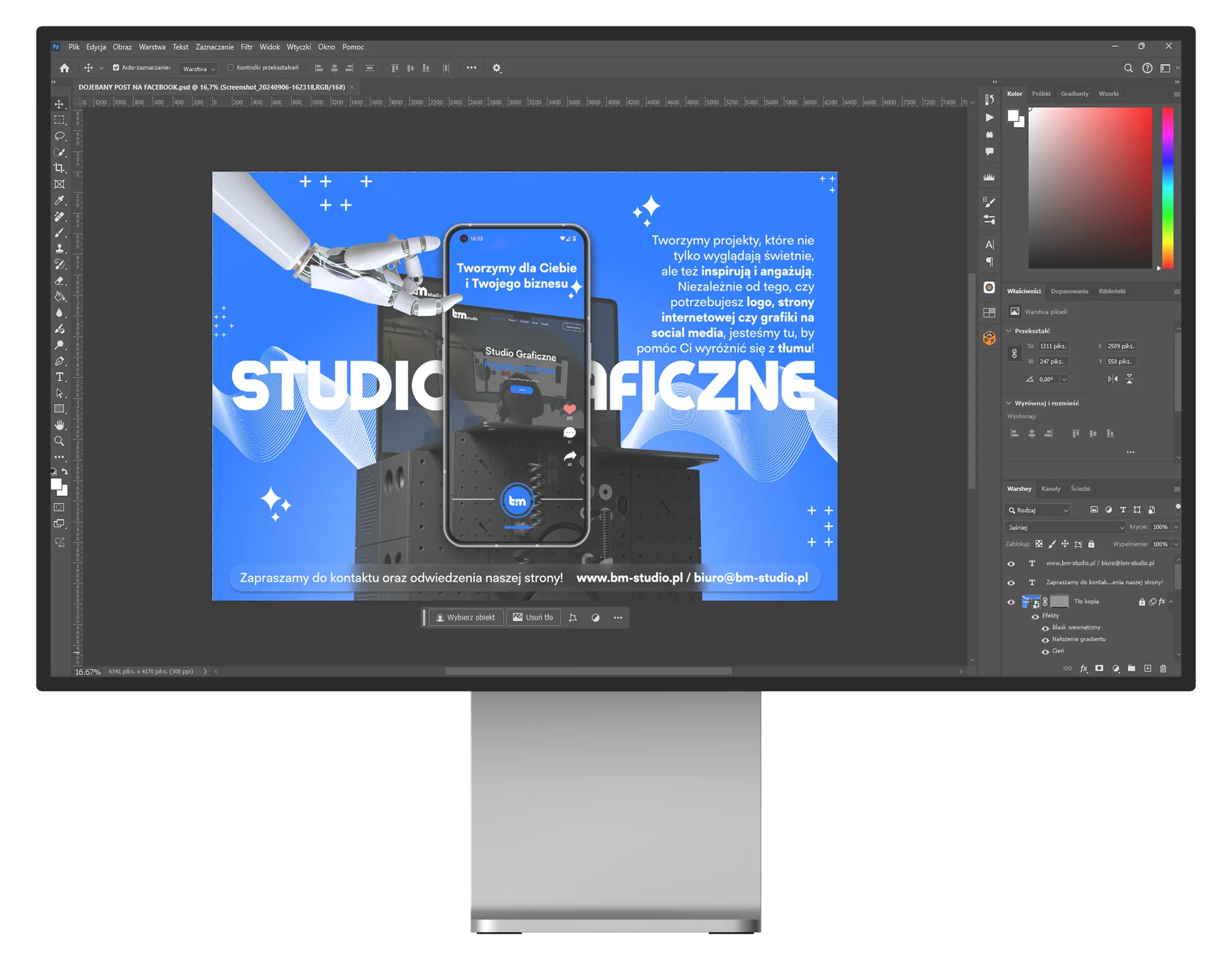Image resolution: width=1232 pixels, height=958 pixels.
Task: Toggle Auto-zaznaczanie checkbox
Action: coord(115,68)
